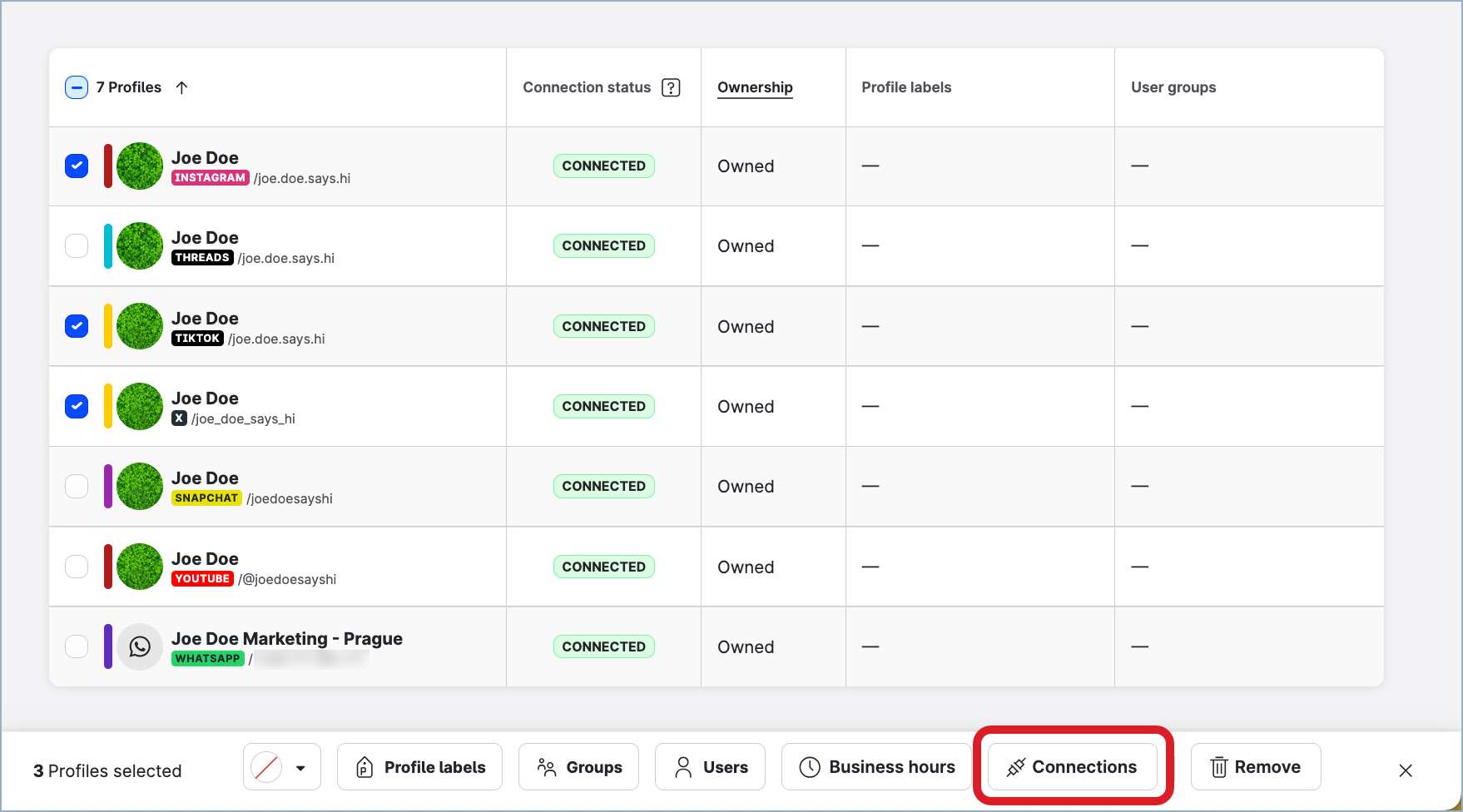Click the Connections plug icon
This screenshot has width=1463, height=812.
point(1017,767)
